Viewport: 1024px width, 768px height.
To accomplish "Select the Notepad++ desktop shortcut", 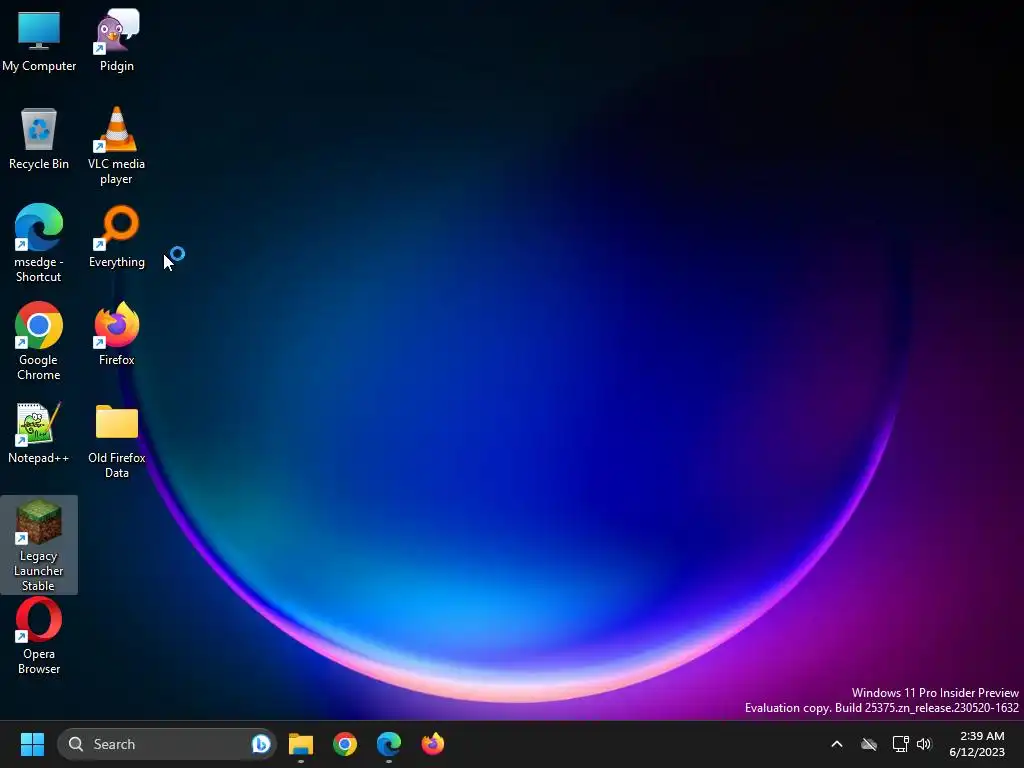I will tap(39, 434).
